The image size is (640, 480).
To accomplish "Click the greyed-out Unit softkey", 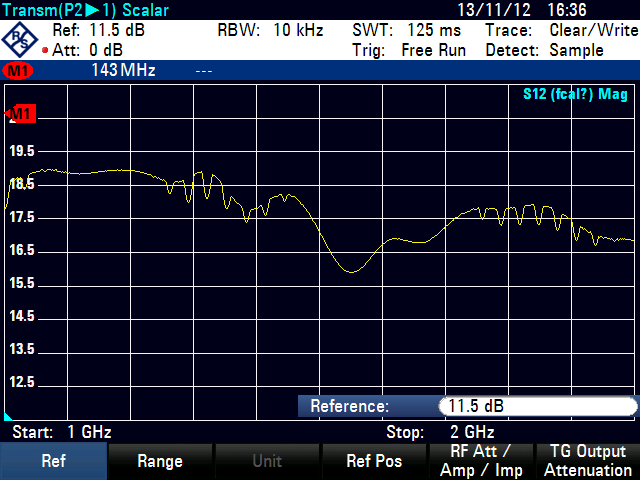I will (266, 461).
